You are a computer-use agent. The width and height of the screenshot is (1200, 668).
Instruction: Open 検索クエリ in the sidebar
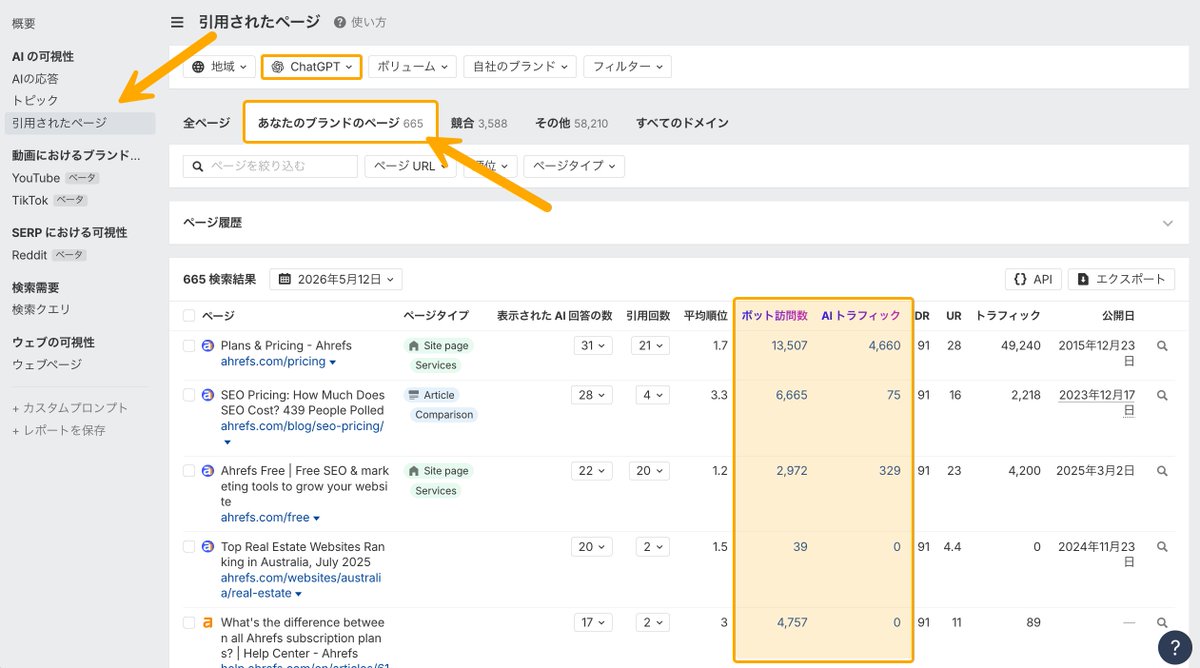click(x=41, y=310)
